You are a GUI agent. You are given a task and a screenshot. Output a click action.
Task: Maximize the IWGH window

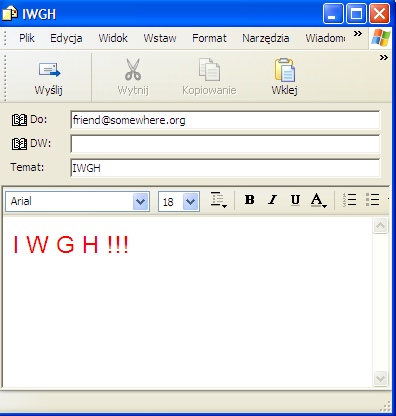pyautogui.click(x=356, y=14)
